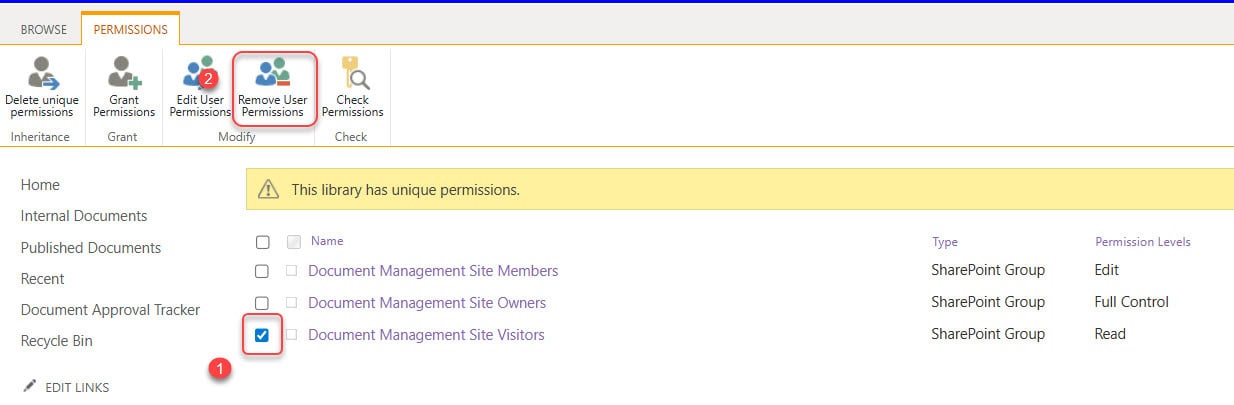
Task: Toggle the select-all checkbox in the header row
Action: (x=262, y=241)
